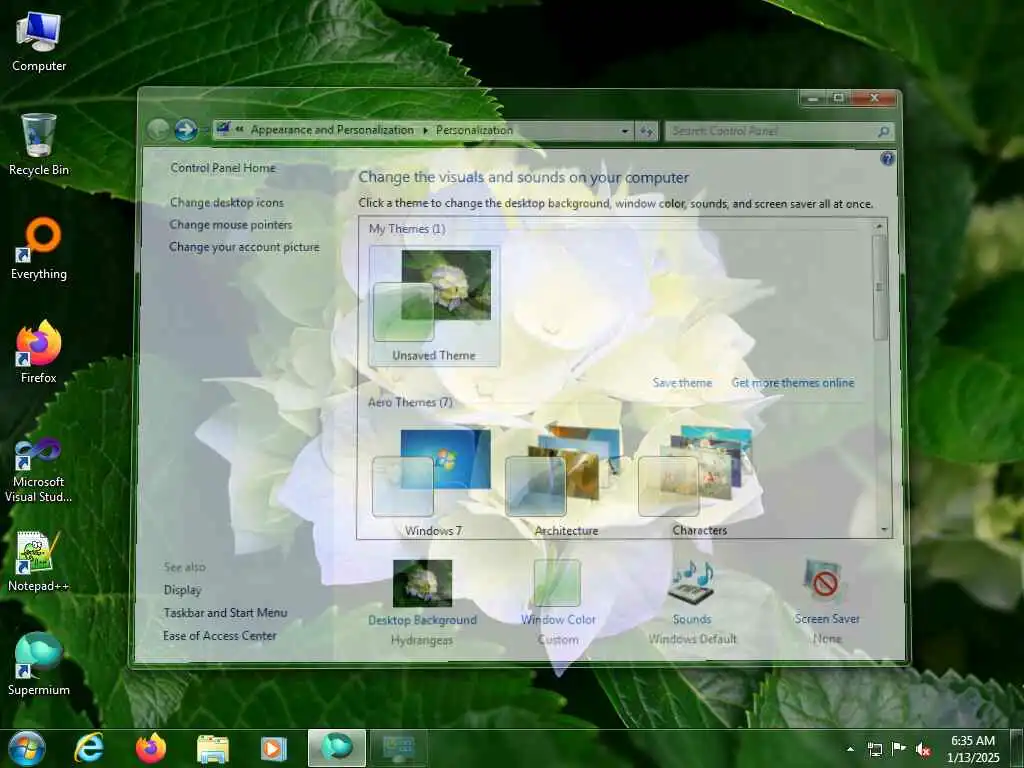Screen dimensions: 1024x768
Task: Select the Appearance and Personalization breadcrumb
Action: [x=332, y=130]
